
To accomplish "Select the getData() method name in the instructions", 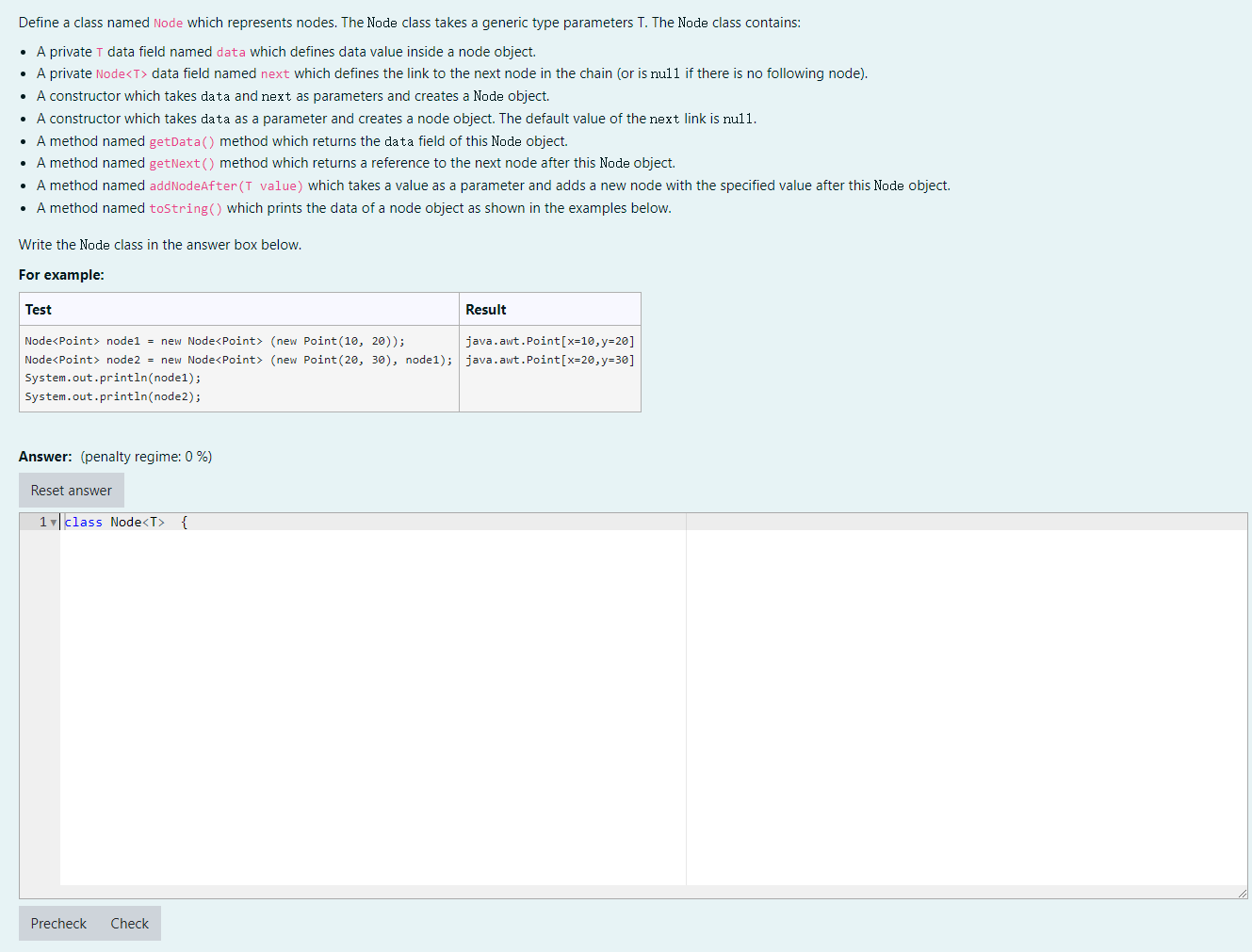I will tap(181, 141).
